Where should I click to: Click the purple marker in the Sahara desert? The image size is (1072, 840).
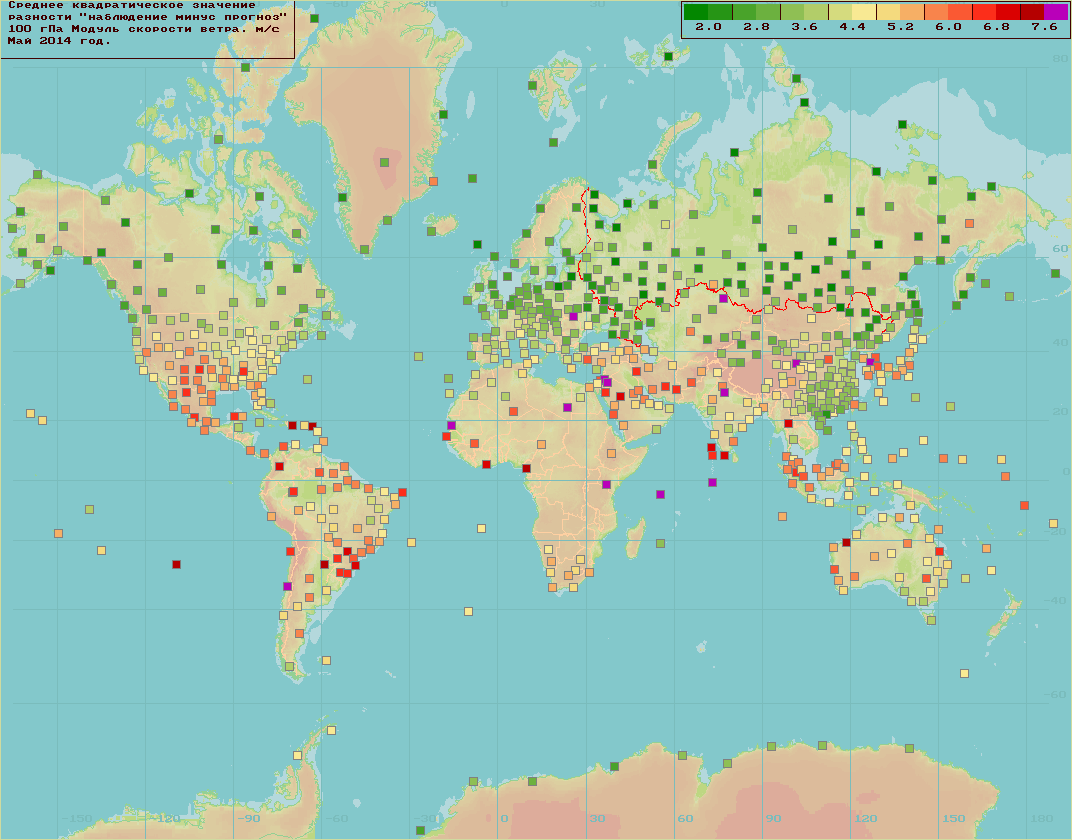[x=567, y=407]
